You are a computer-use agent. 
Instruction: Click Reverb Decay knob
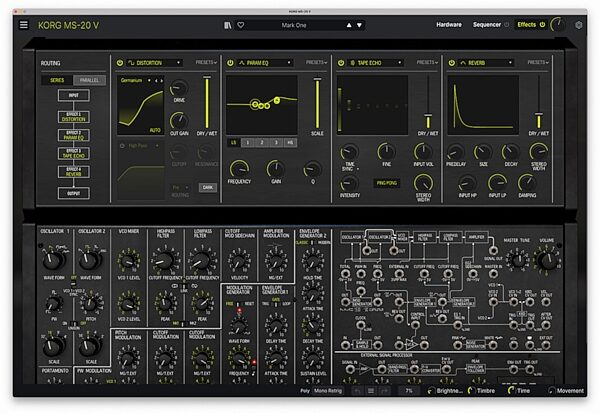coord(510,152)
